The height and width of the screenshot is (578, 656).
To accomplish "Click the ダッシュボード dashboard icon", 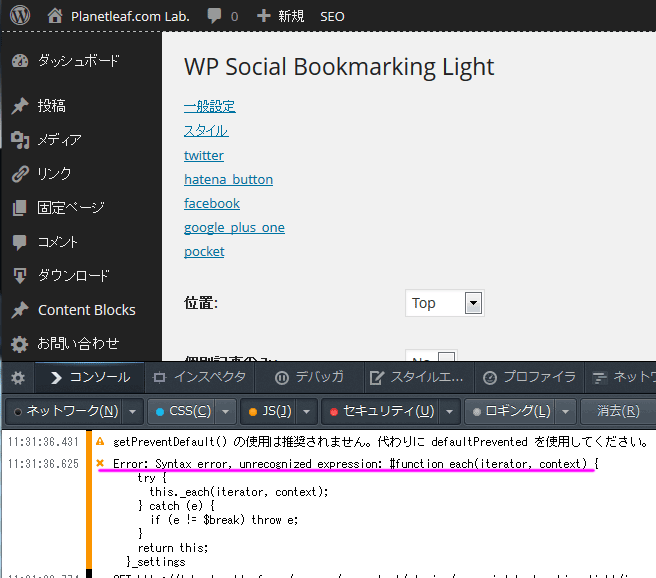I will 20,61.
